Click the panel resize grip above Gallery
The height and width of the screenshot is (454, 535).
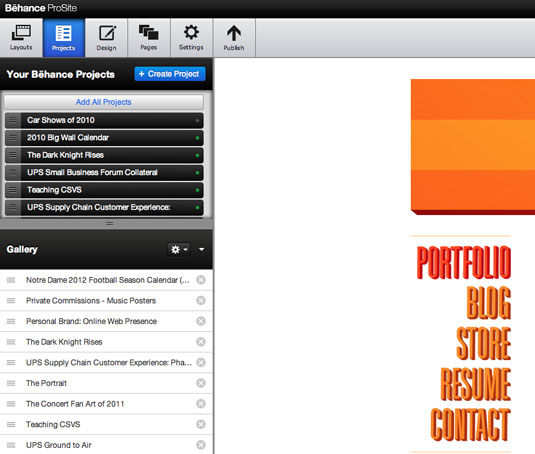point(110,224)
